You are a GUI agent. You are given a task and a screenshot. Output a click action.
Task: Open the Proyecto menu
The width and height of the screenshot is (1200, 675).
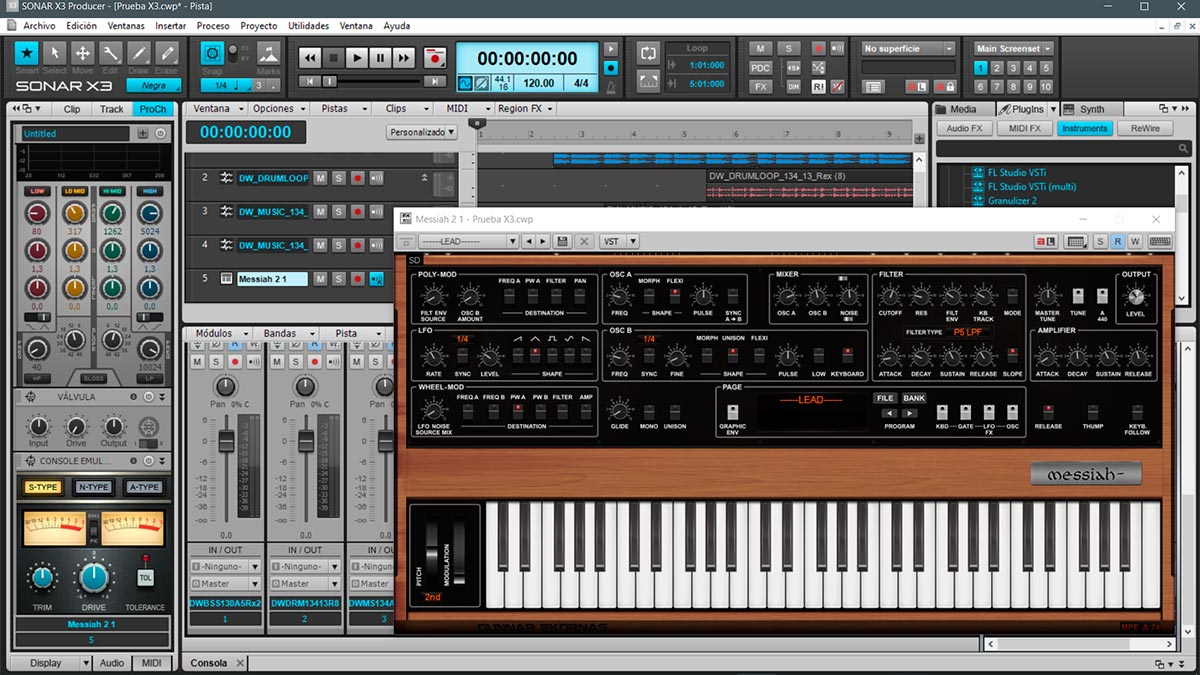click(x=259, y=26)
